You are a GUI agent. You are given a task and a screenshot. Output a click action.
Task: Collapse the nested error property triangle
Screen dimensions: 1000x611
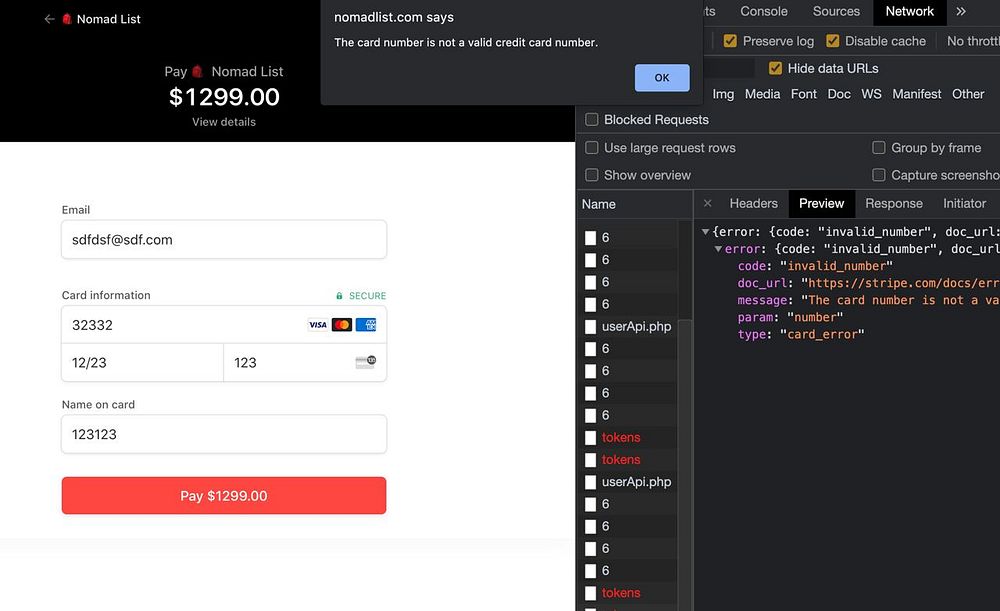tap(718, 249)
